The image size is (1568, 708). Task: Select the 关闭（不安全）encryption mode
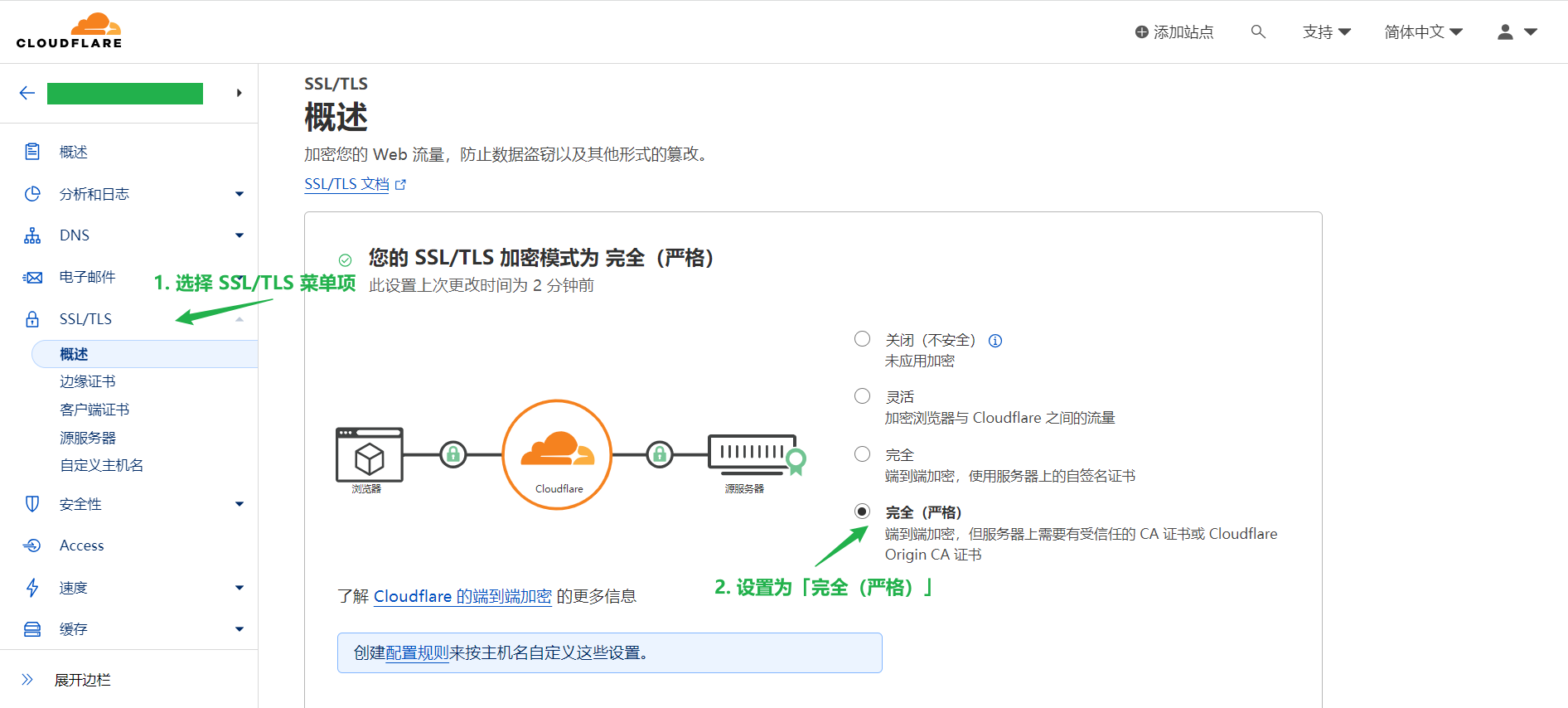coord(863,338)
